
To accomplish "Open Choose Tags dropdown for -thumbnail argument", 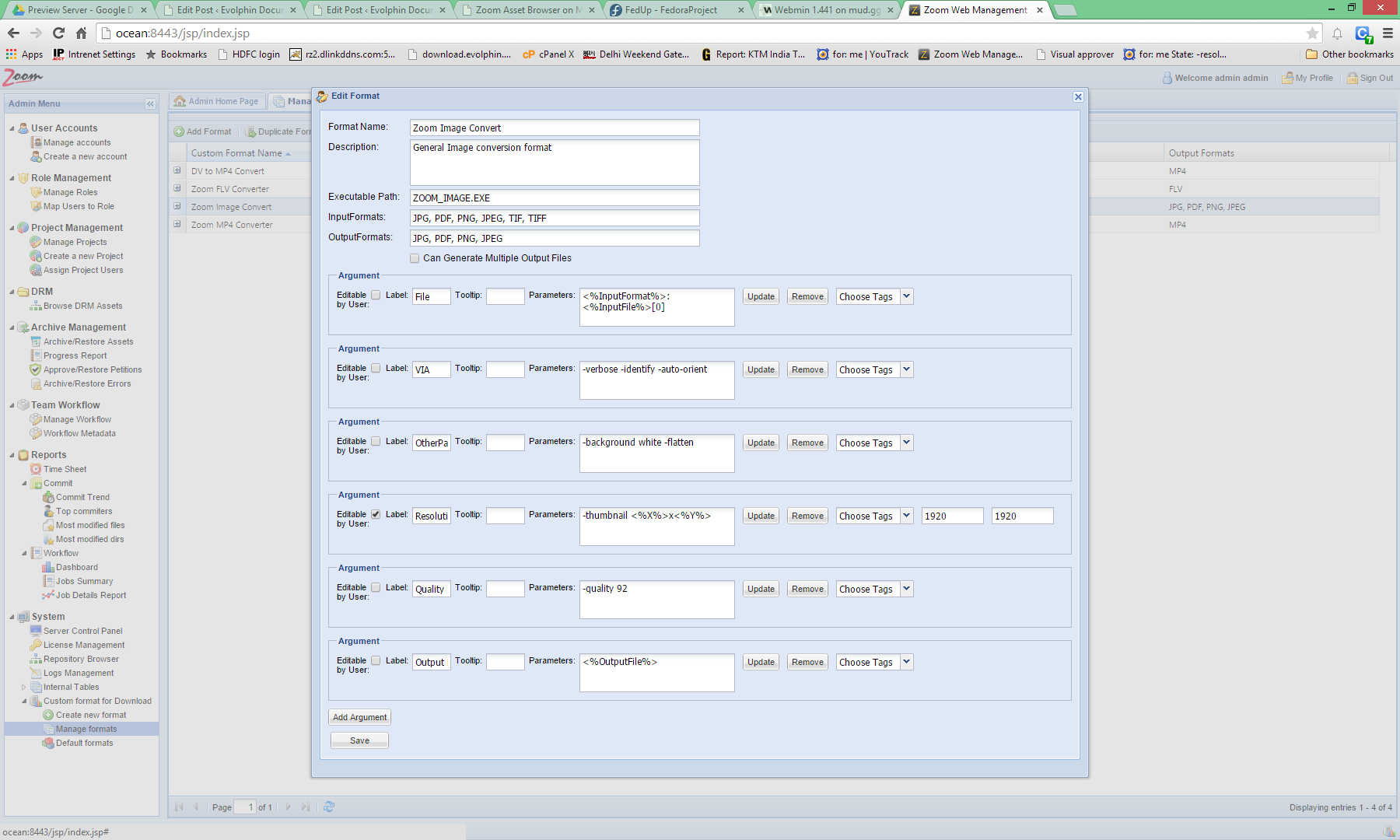I will pos(906,516).
